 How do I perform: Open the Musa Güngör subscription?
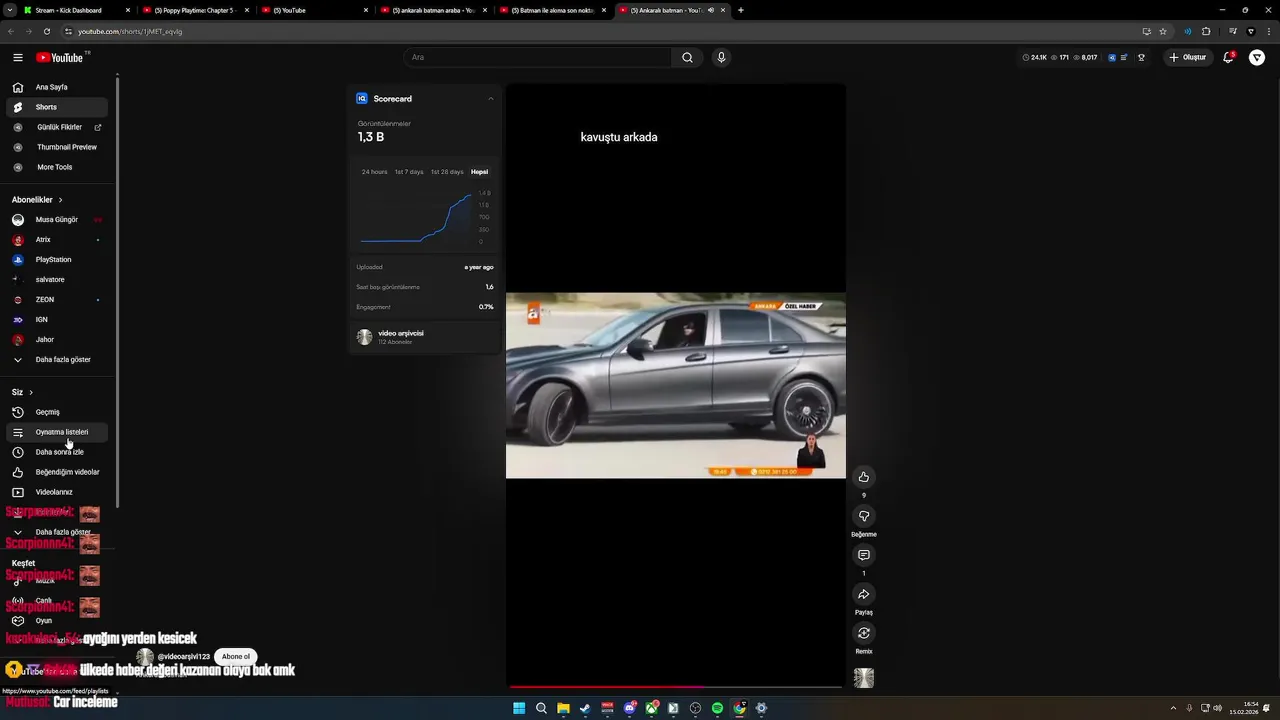coord(57,219)
